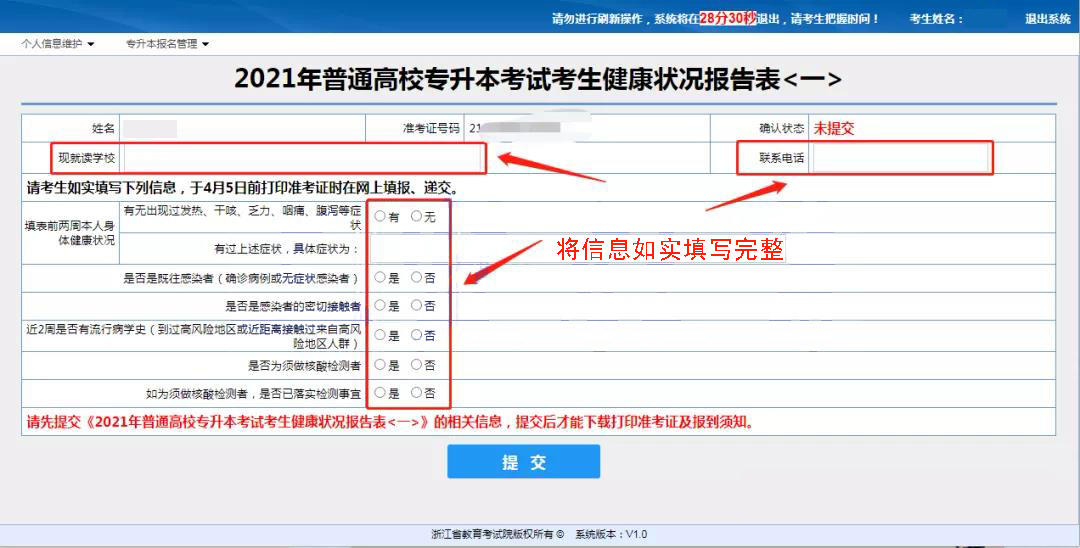Select 是 for 感染者的密切接触者
Screen dimensions: 1080x548
coord(380,305)
